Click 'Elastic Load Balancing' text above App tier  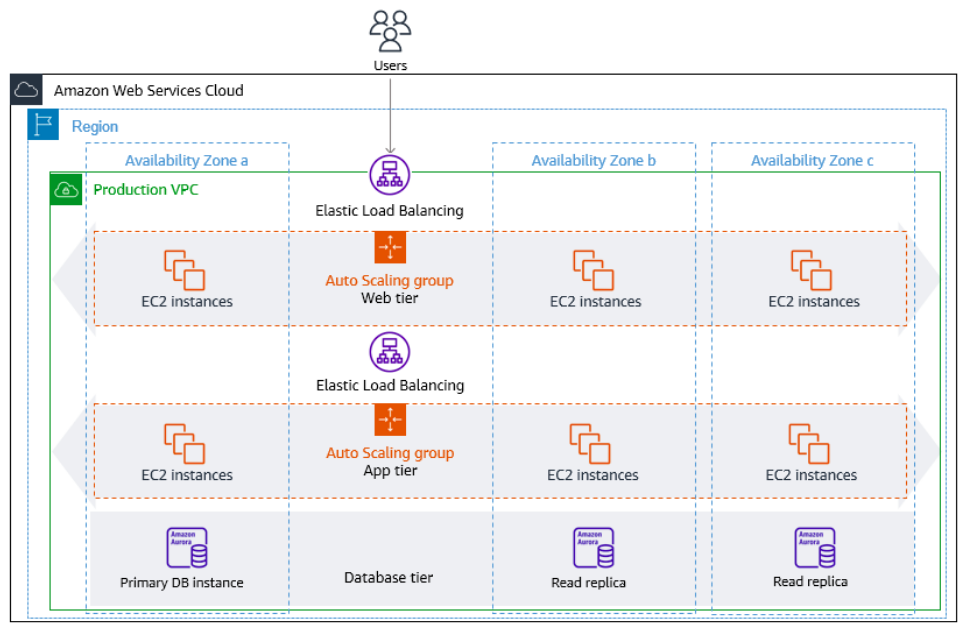tap(390, 386)
